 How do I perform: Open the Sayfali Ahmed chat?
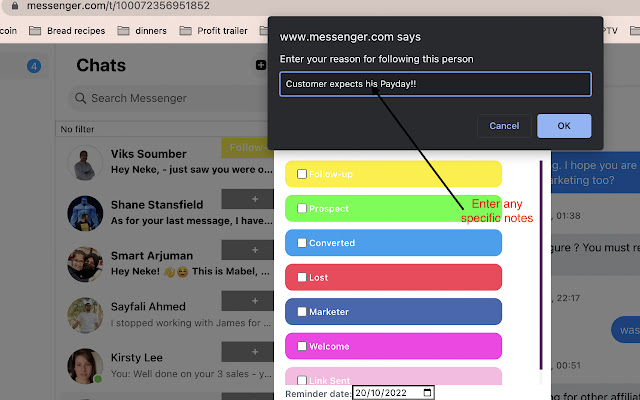coord(165,316)
